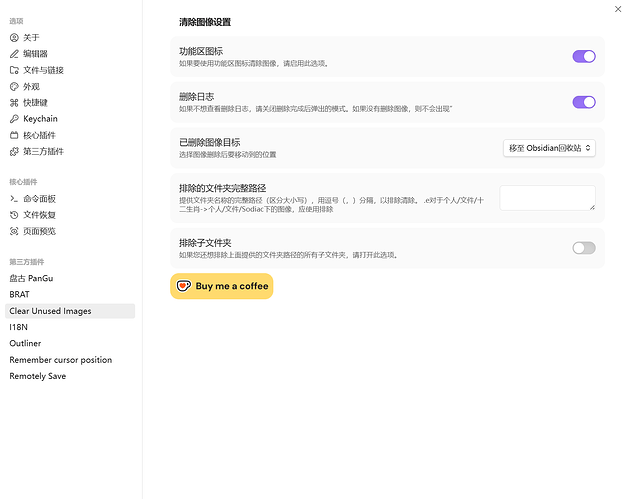Click the 删除日志 setting label
This screenshot has height=499, width=623.
[196, 97]
